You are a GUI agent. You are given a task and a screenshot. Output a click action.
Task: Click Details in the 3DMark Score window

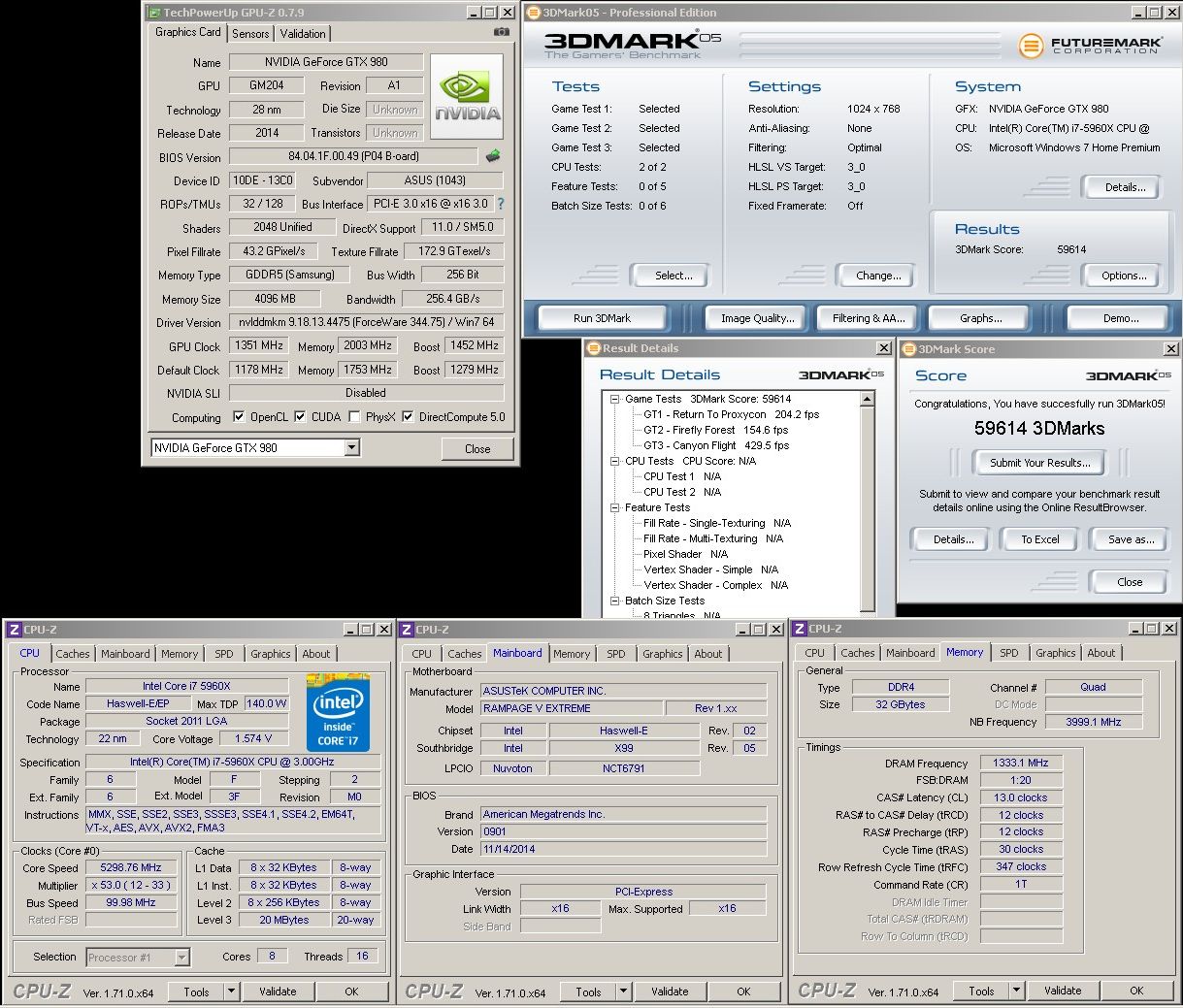(x=953, y=539)
